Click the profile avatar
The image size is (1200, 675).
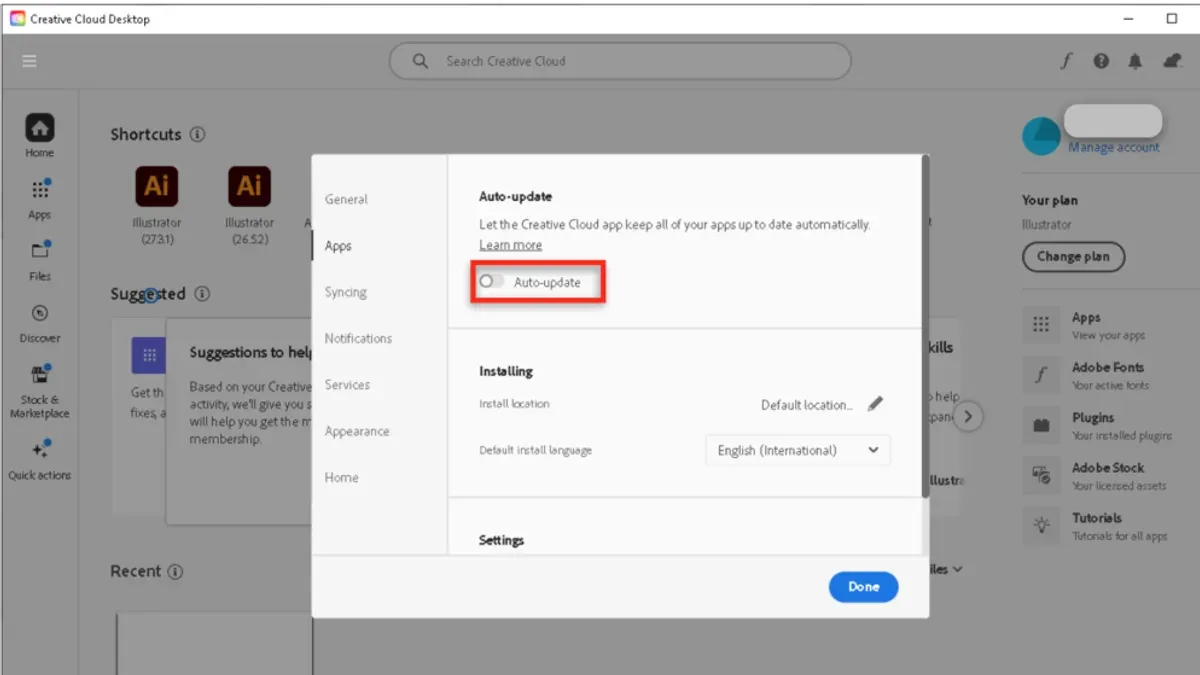(1041, 136)
